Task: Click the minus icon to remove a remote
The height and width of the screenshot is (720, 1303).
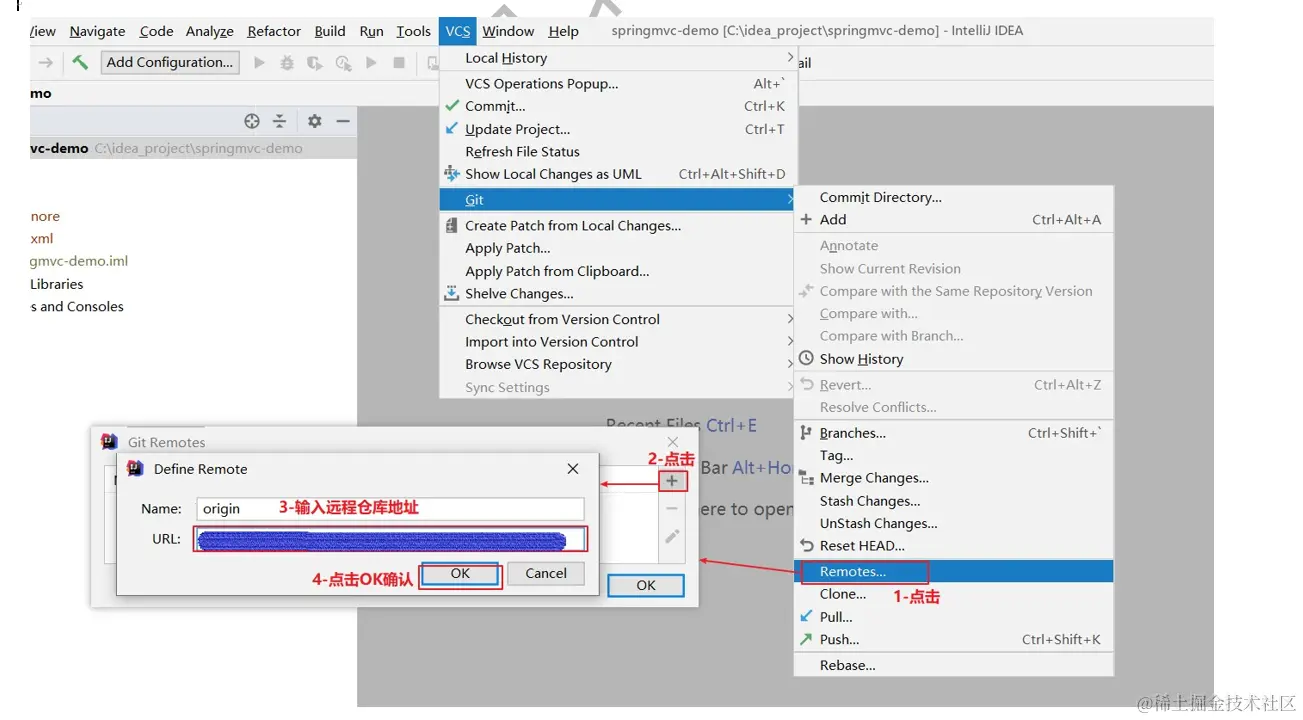Action: [672, 508]
